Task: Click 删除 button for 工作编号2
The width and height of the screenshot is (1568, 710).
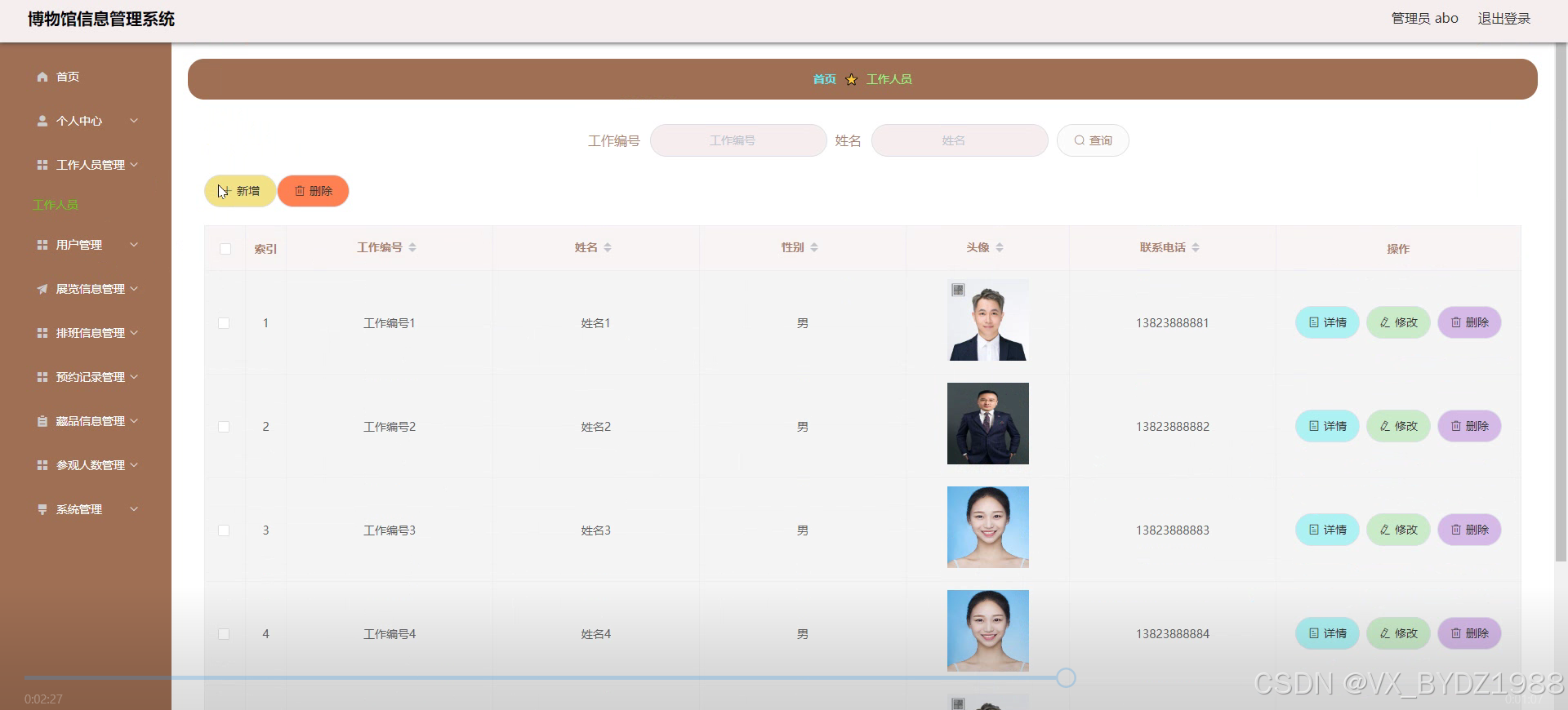Action: tap(1469, 426)
